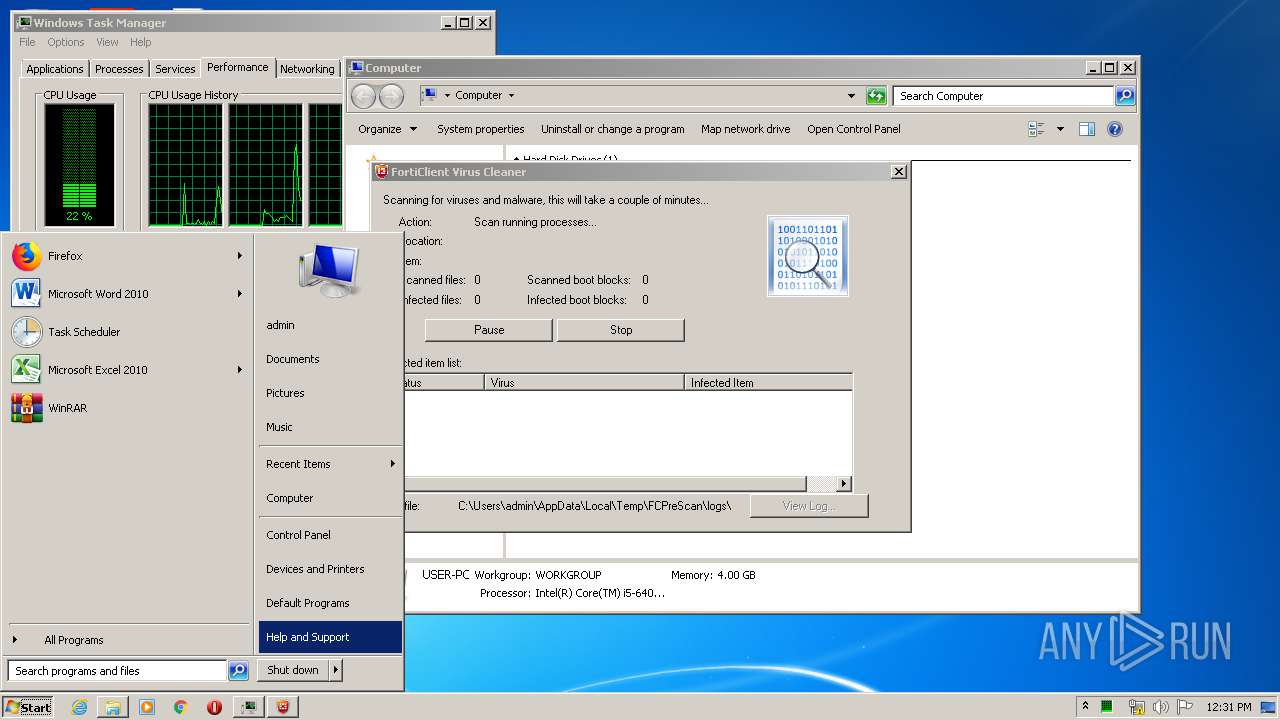Expand the Organize dropdown menu
The image size is (1280, 720).
(x=388, y=129)
